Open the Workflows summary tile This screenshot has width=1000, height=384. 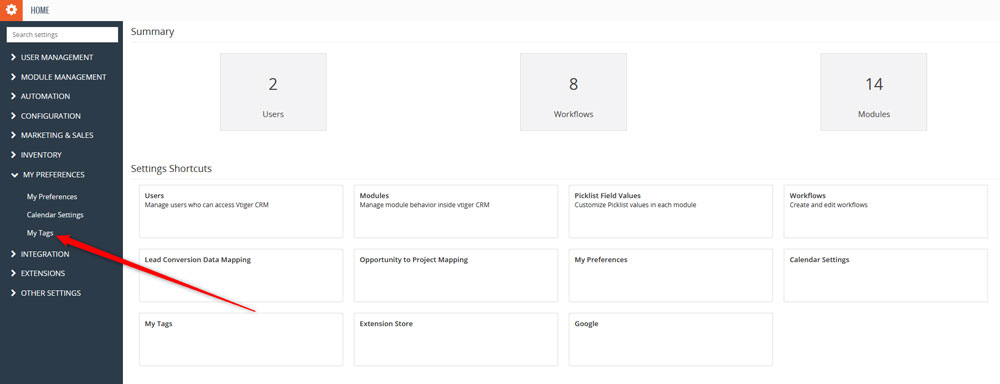point(573,92)
